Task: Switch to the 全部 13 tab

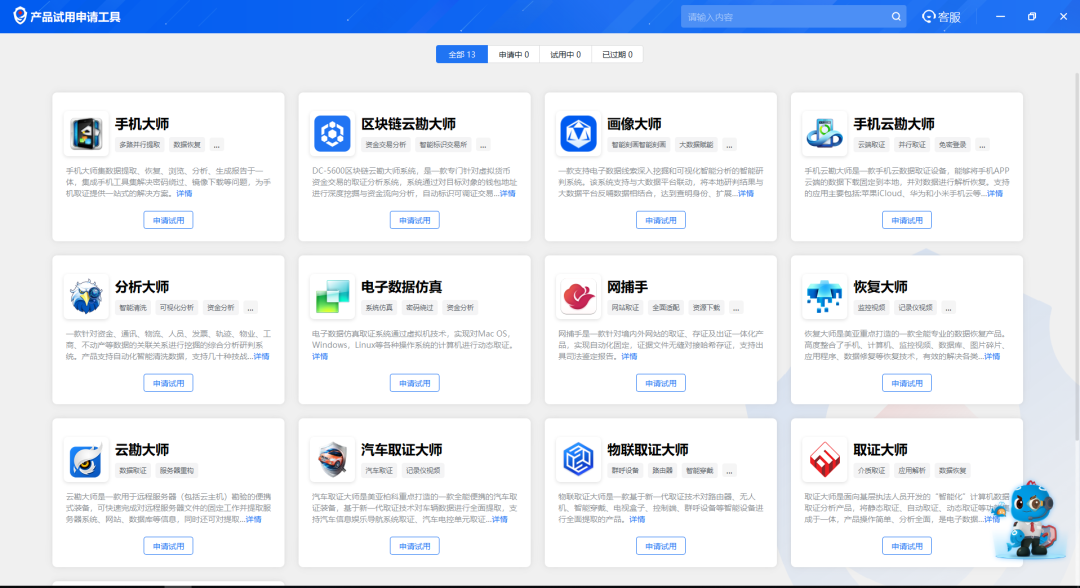Action: pos(462,54)
